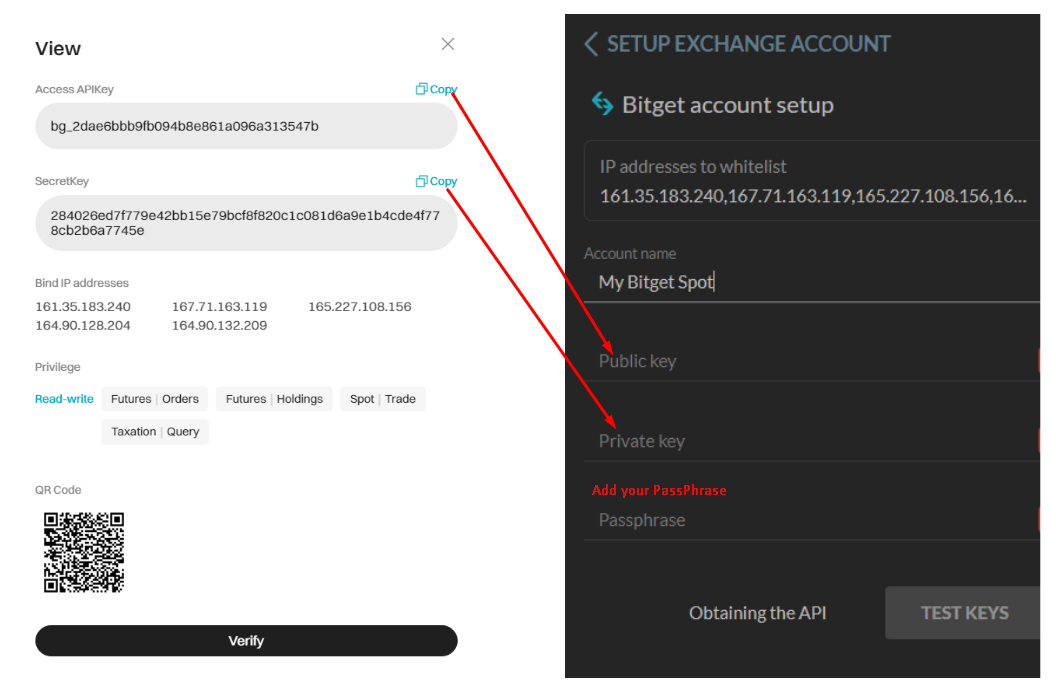Image resolution: width=1049 pixels, height=688 pixels.
Task: Click the back chevron on Setup Exchange Account
Action: tap(590, 44)
